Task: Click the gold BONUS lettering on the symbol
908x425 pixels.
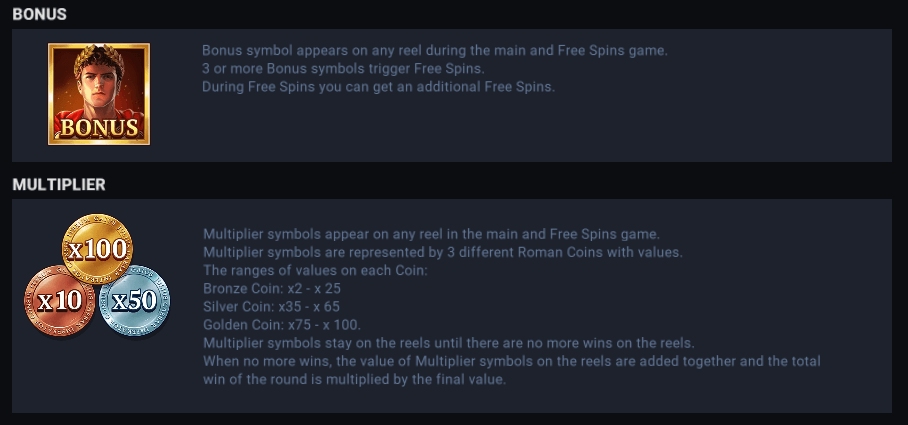Action: pos(99,128)
